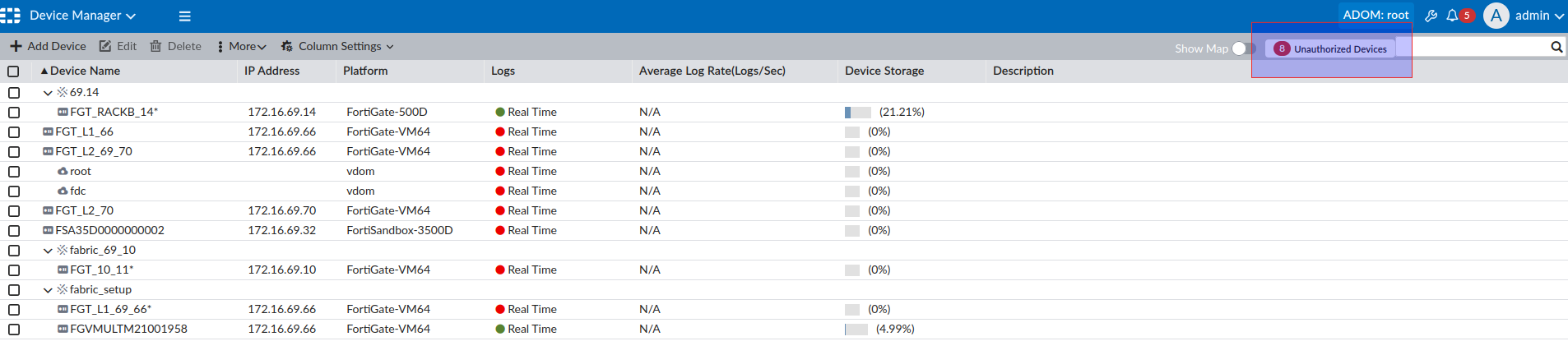The height and width of the screenshot is (355, 1568).
Task: Click the Delete trash icon
Action: (155, 46)
